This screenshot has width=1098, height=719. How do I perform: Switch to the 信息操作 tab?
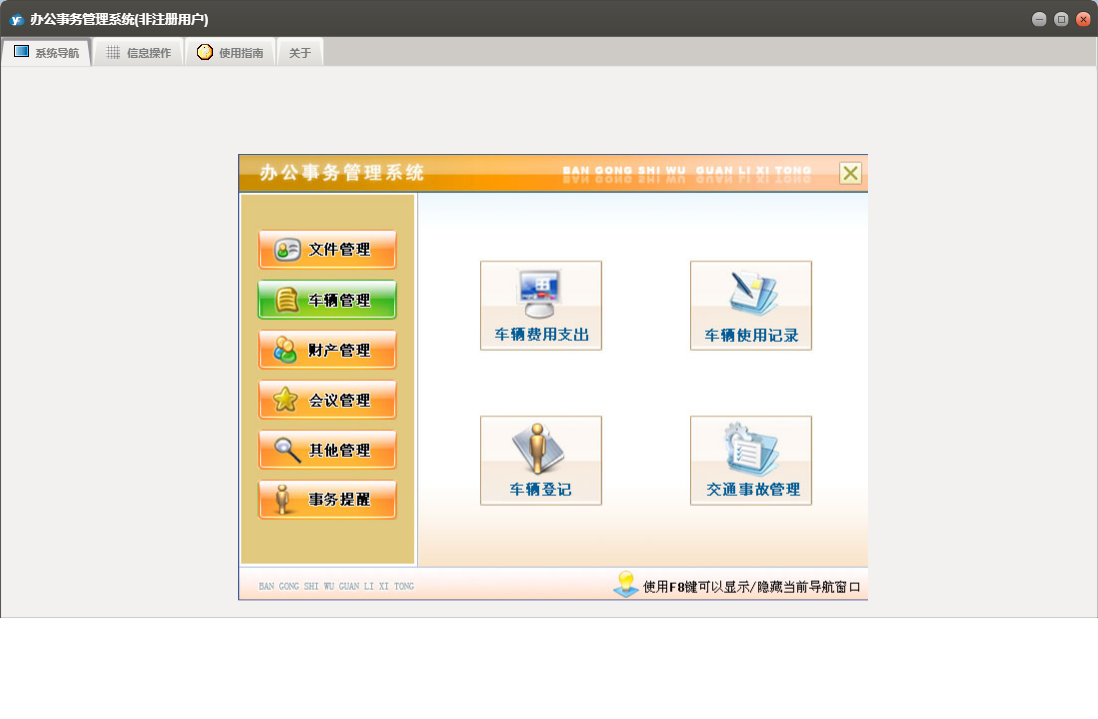(x=138, y=53)
